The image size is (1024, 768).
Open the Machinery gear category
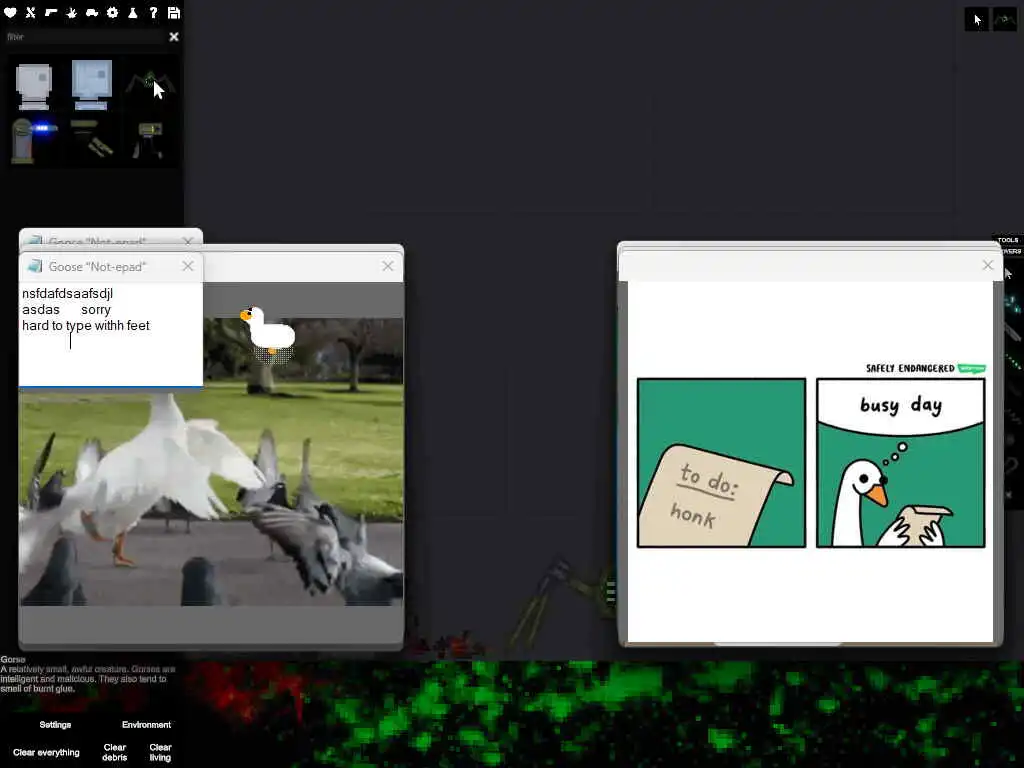pyautogui.click(x=112, y=12)
